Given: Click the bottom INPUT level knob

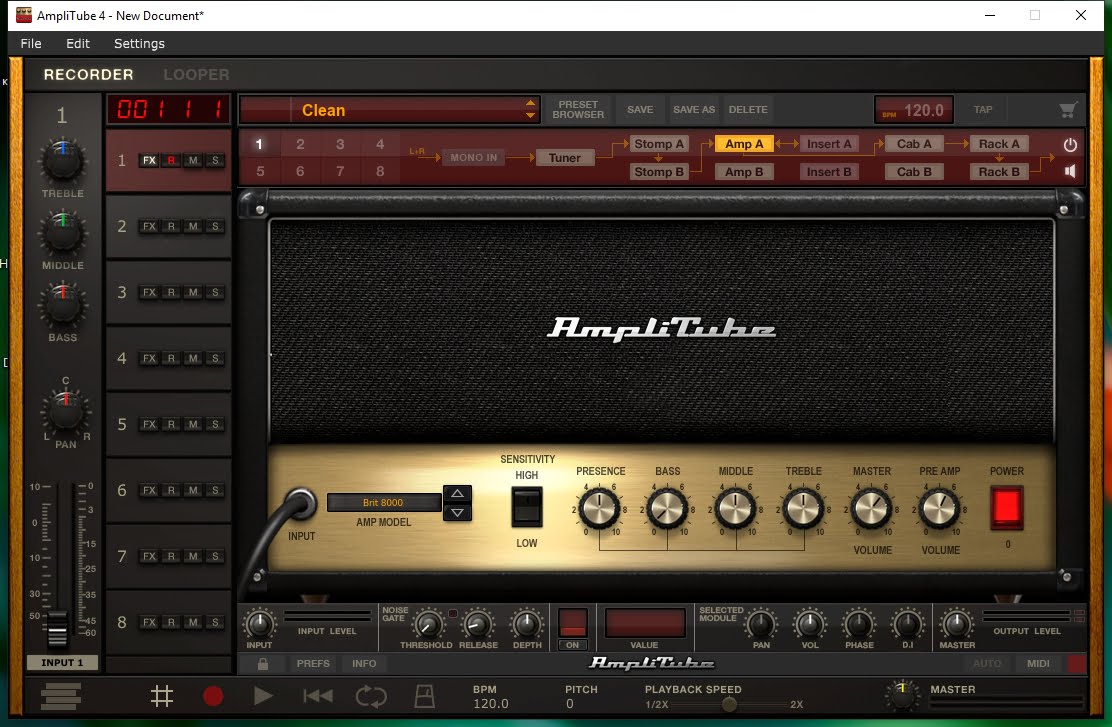Looking at the screenshot, I should click(260, 624).
